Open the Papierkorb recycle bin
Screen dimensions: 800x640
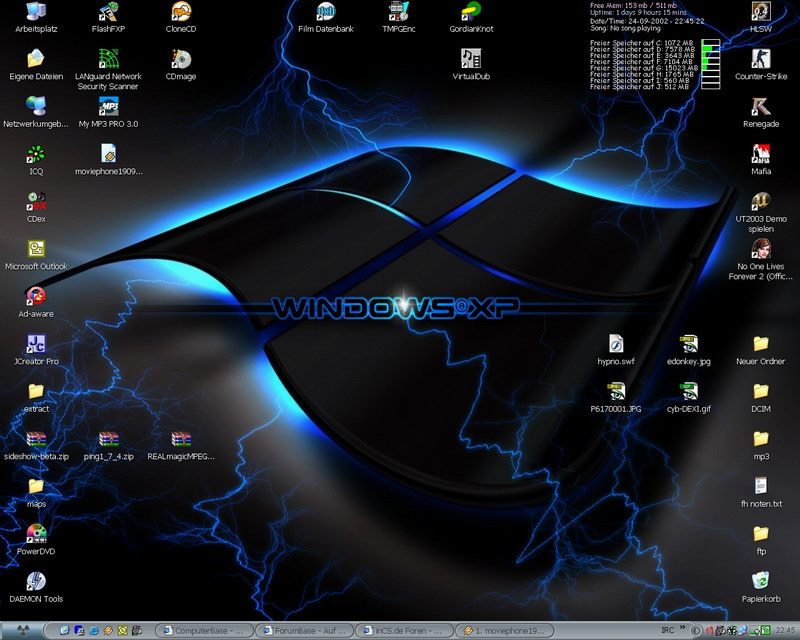761,587
